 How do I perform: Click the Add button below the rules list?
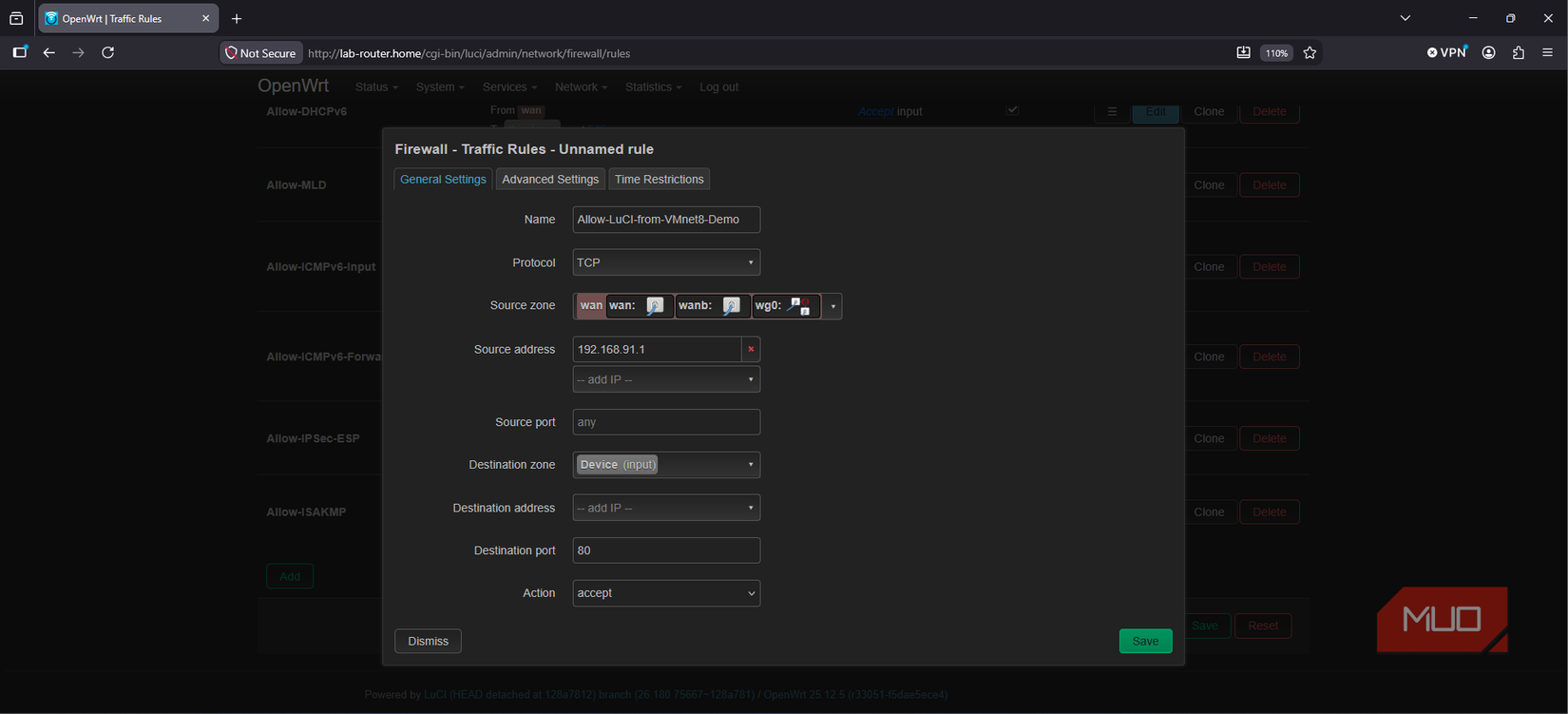click(x=290, y=576)
